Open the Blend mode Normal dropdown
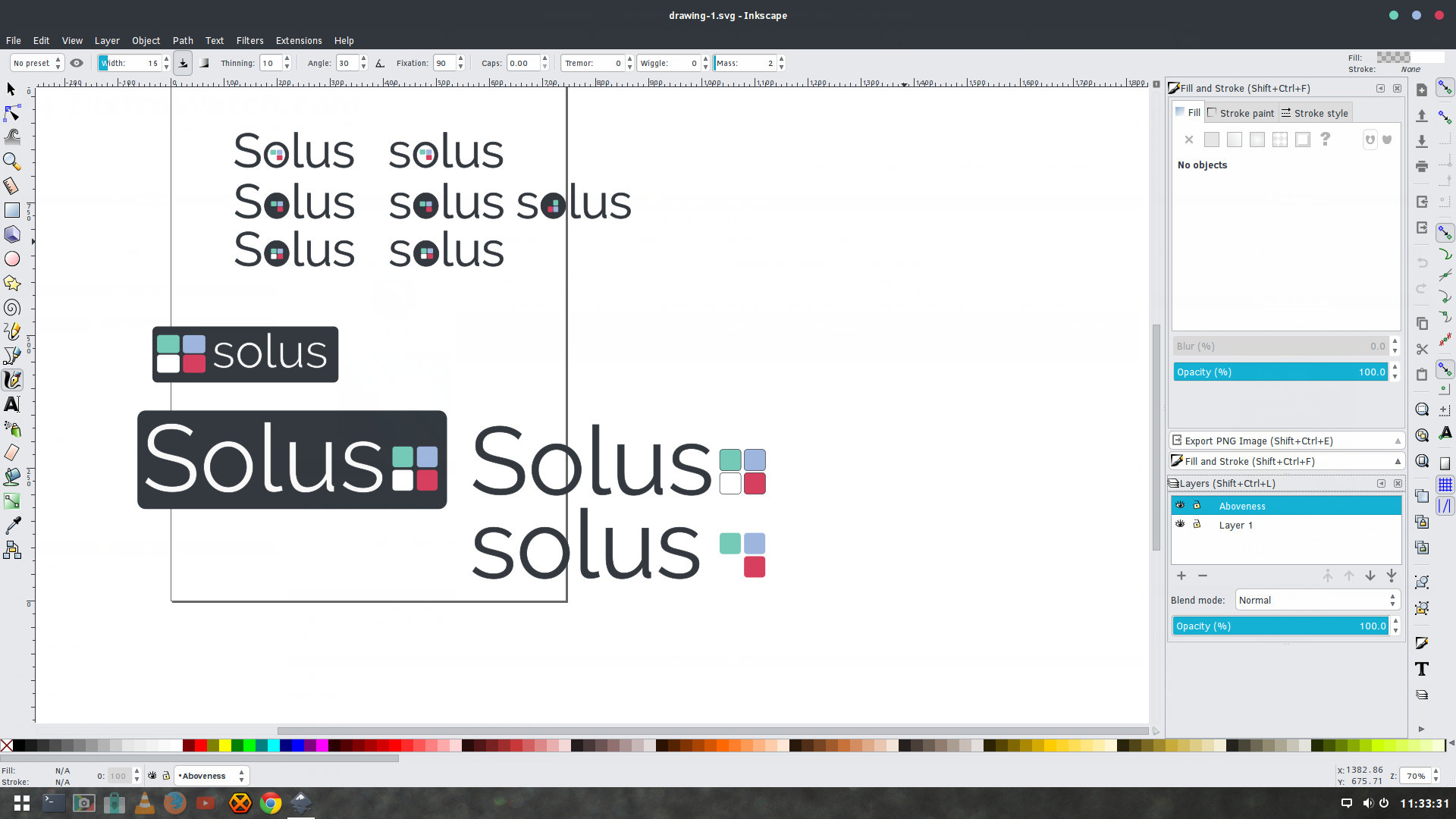This screenshot has height=819, width=1456. coord(1317,600)
